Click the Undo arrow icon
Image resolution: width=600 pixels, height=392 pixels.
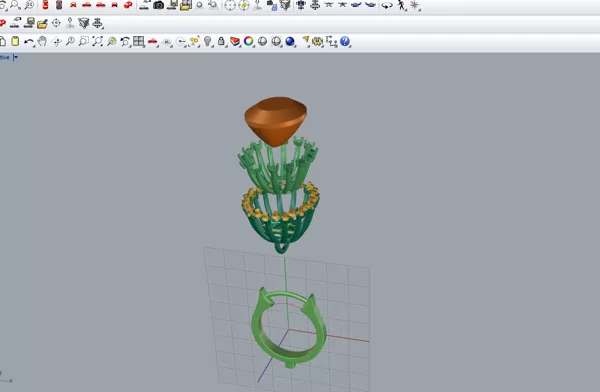tap(29, 42)
